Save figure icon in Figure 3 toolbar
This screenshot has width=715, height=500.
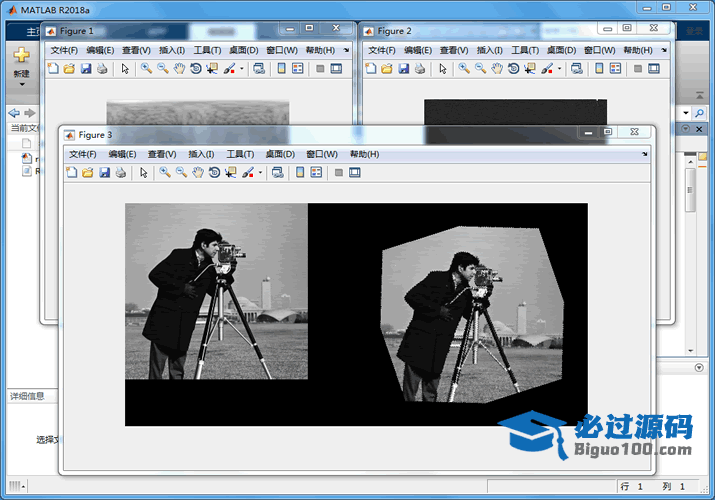coord(104,172)
